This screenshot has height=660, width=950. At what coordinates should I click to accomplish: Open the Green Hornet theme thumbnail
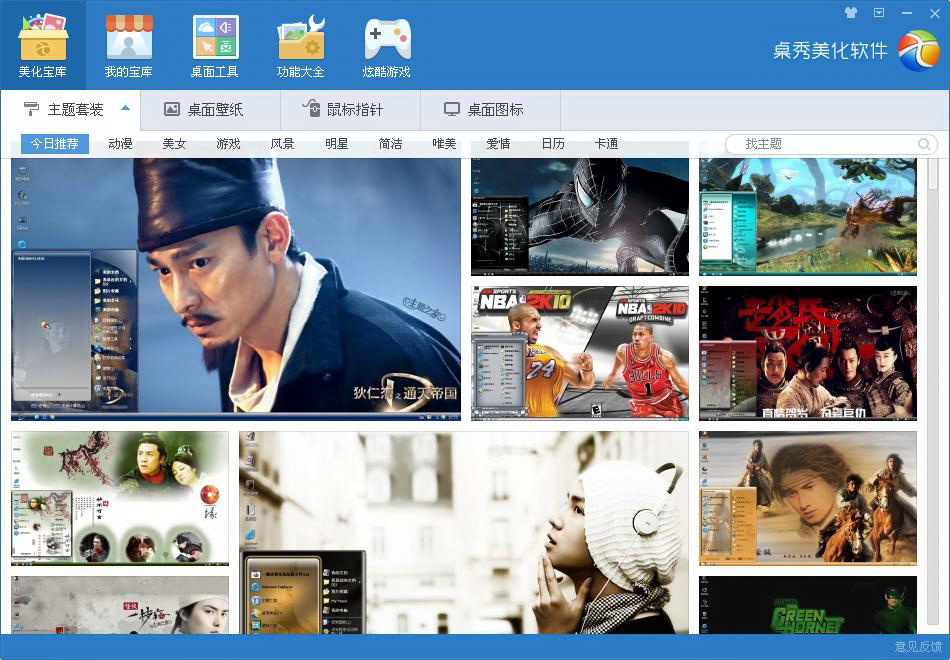pyautogui.click(x=808, y=605)
